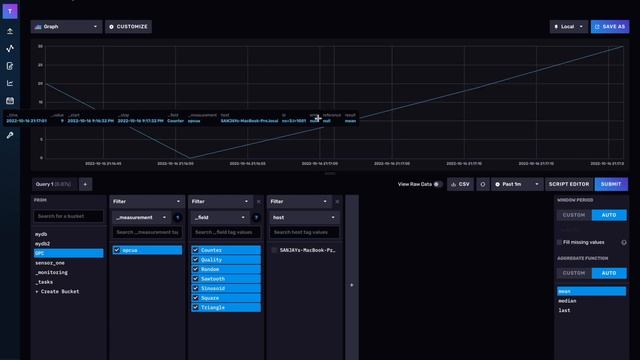Screen dimensions: 640x360
Task: Switch Aggregate Function to Custom
Action: (574, 273)
